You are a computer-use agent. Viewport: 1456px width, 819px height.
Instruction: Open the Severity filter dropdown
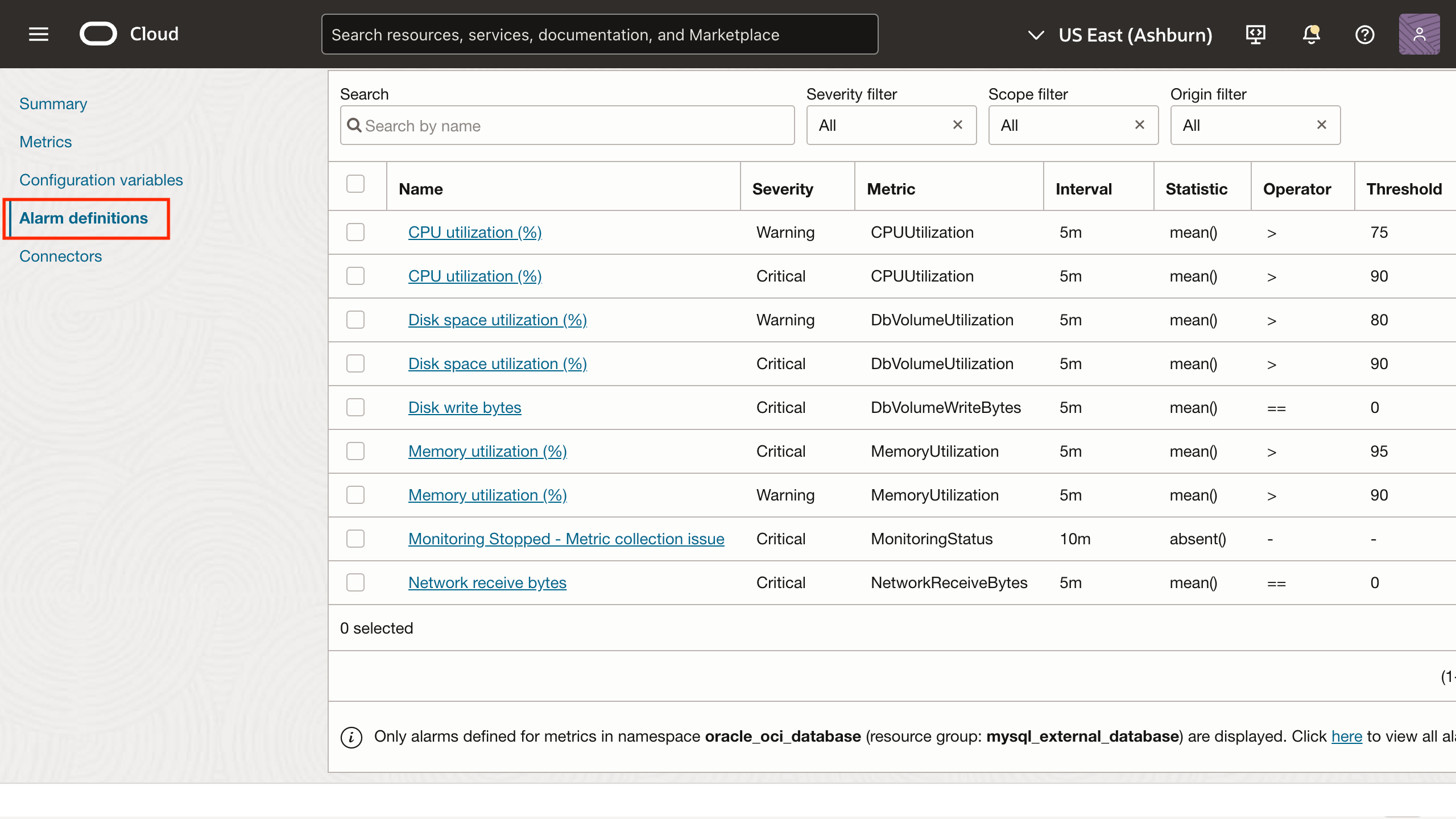[879, 125]
